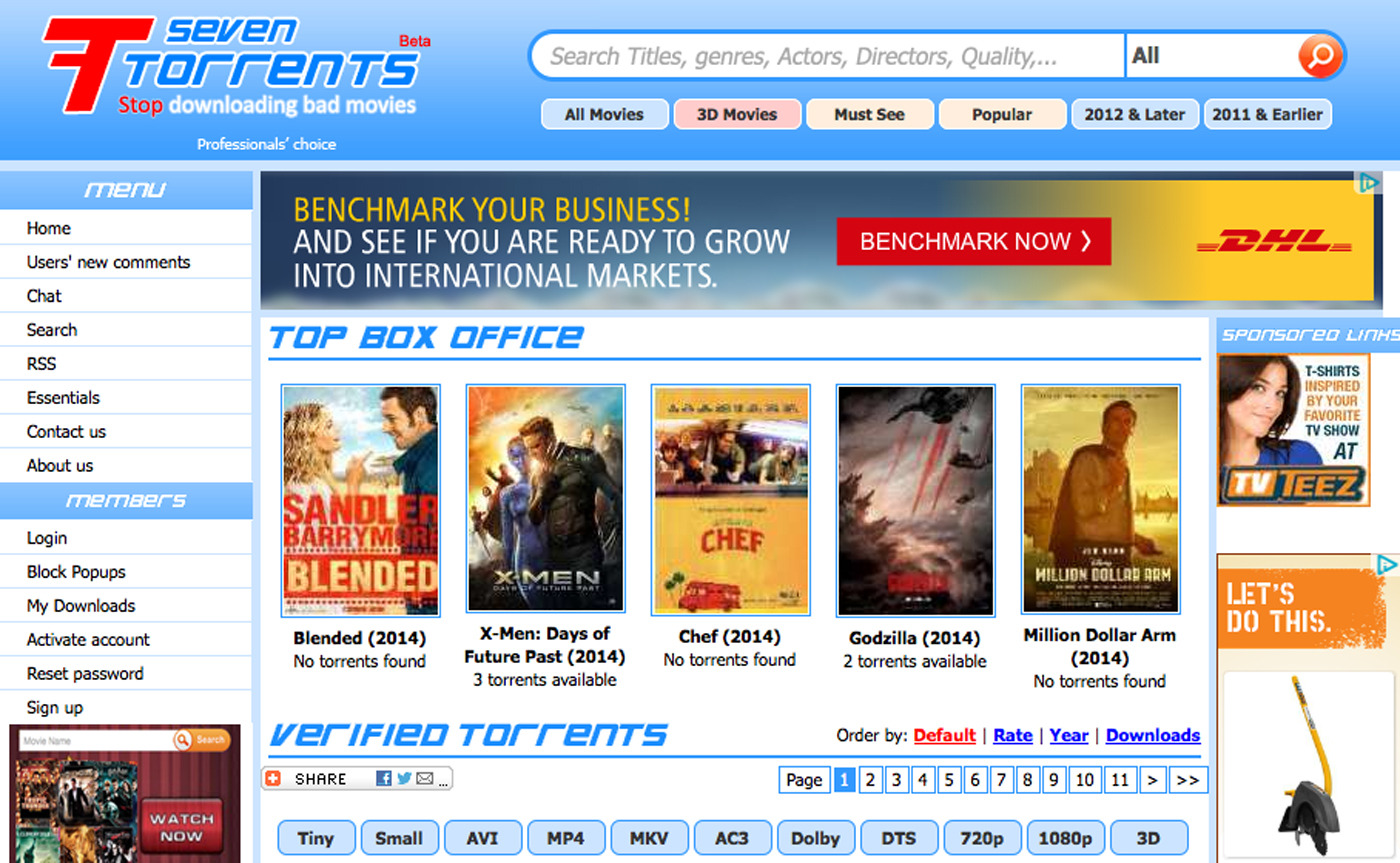Sort verified torrents by Downloads

pyautogui.click(x=1152, y=736)
